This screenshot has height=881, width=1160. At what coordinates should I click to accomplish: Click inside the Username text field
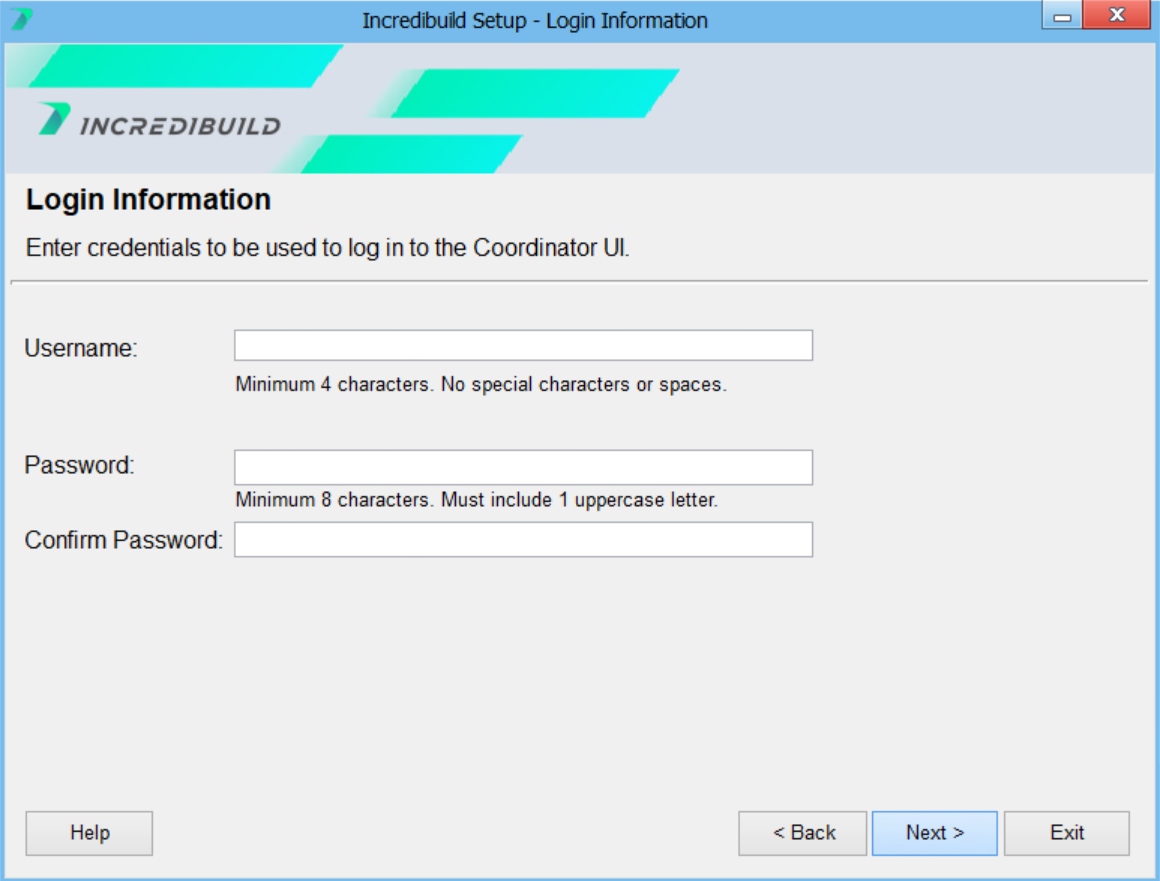click(x=523, y=346)
